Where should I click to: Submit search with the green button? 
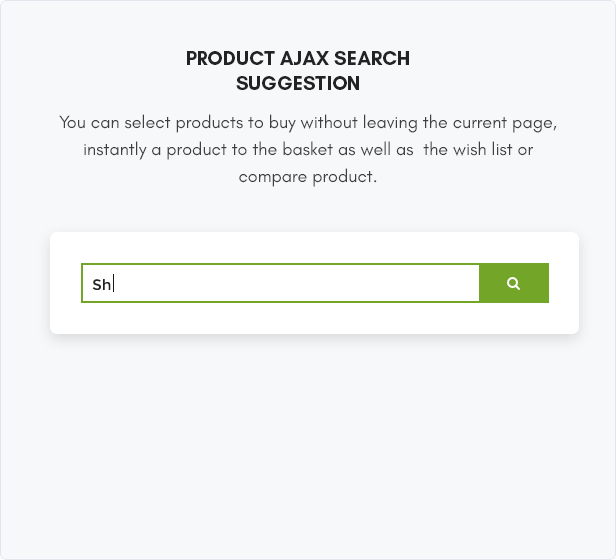tap(514, 283)
